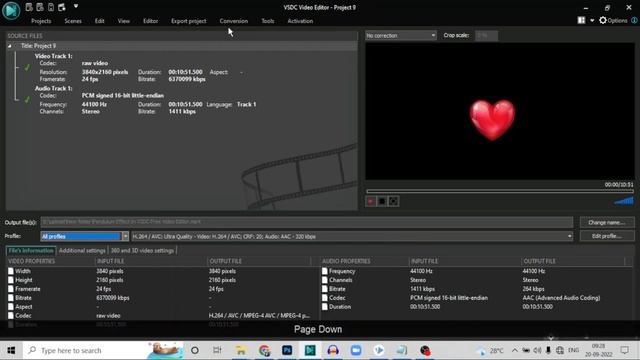Image resolution: width=640 pixels, height=360 pixels.
Task: Adjust the blue volume slider
Action: pos(624,200)
